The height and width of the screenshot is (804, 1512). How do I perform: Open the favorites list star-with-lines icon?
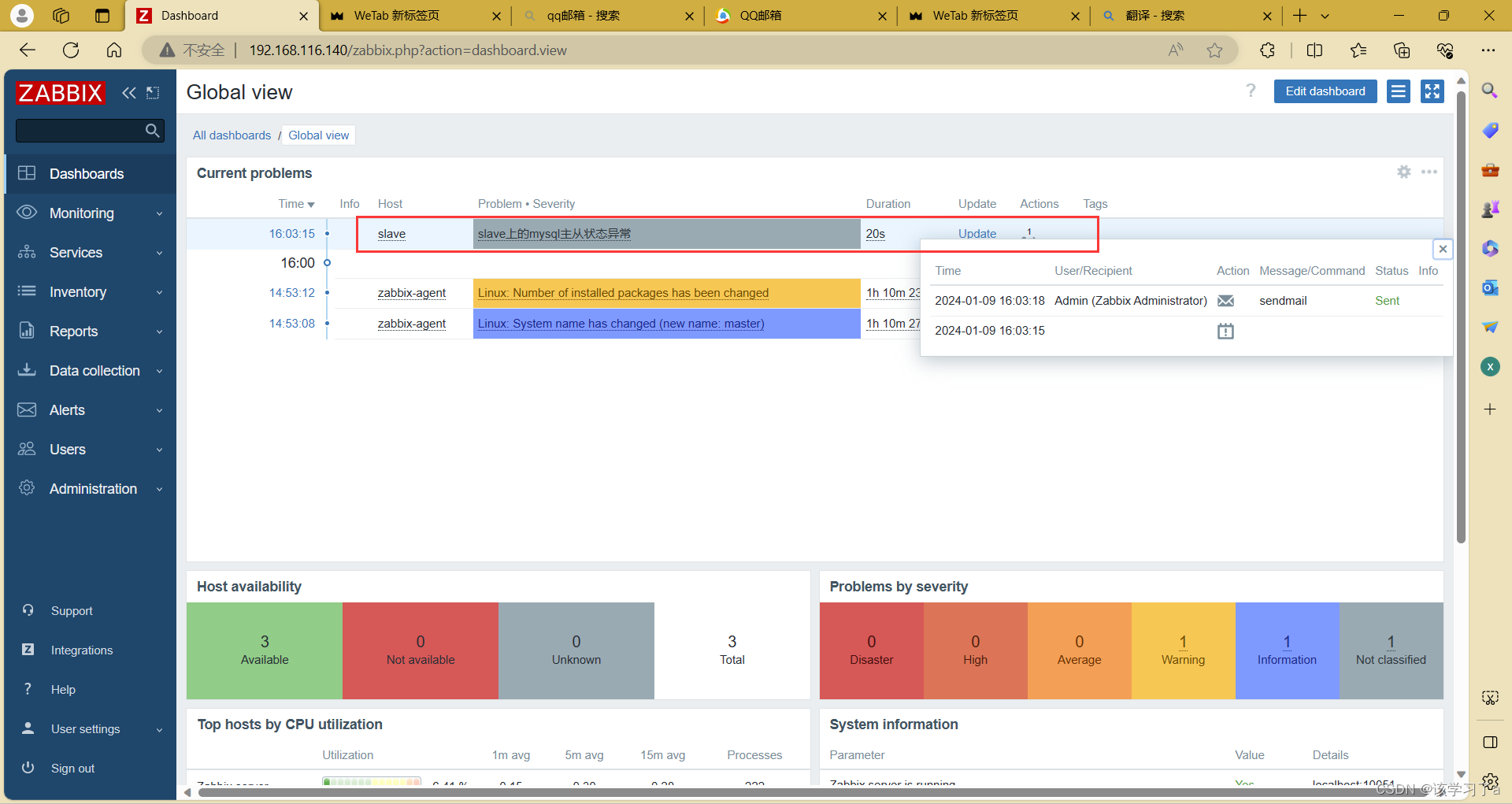click(x=1358, y=50)
